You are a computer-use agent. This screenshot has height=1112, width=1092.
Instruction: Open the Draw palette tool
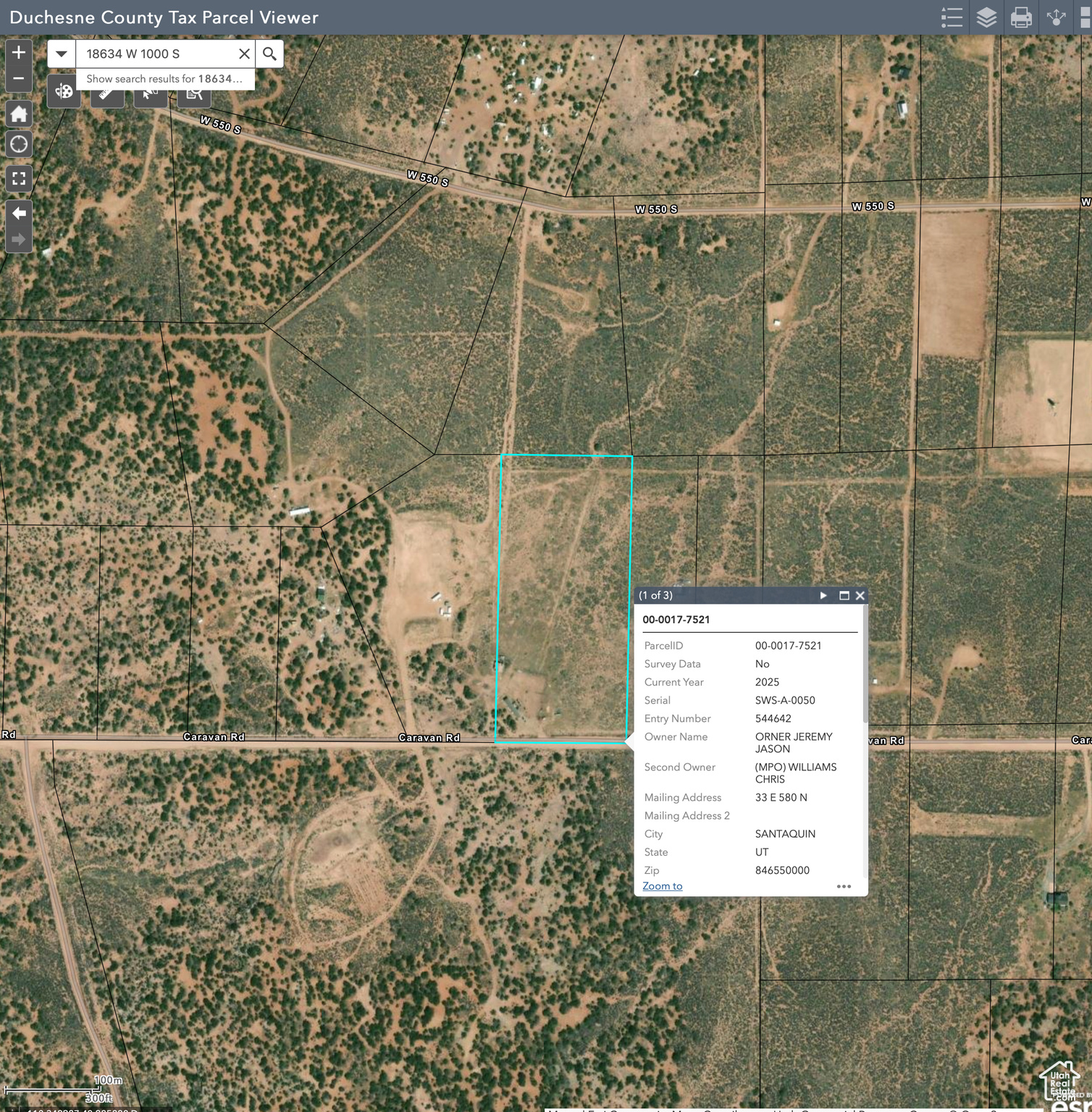point(64,92)
